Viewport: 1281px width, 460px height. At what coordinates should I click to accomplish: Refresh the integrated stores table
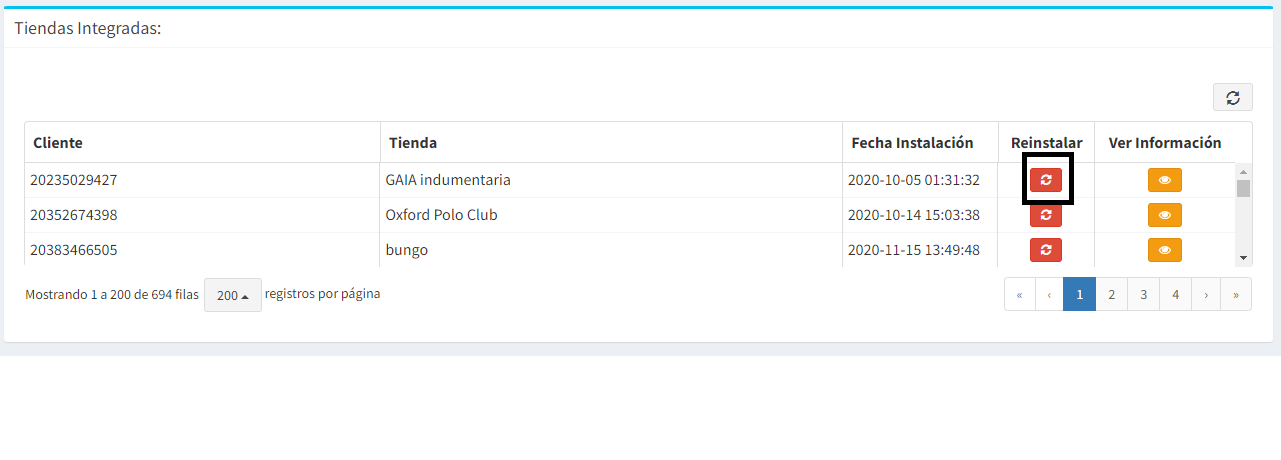click(1232, 97)
